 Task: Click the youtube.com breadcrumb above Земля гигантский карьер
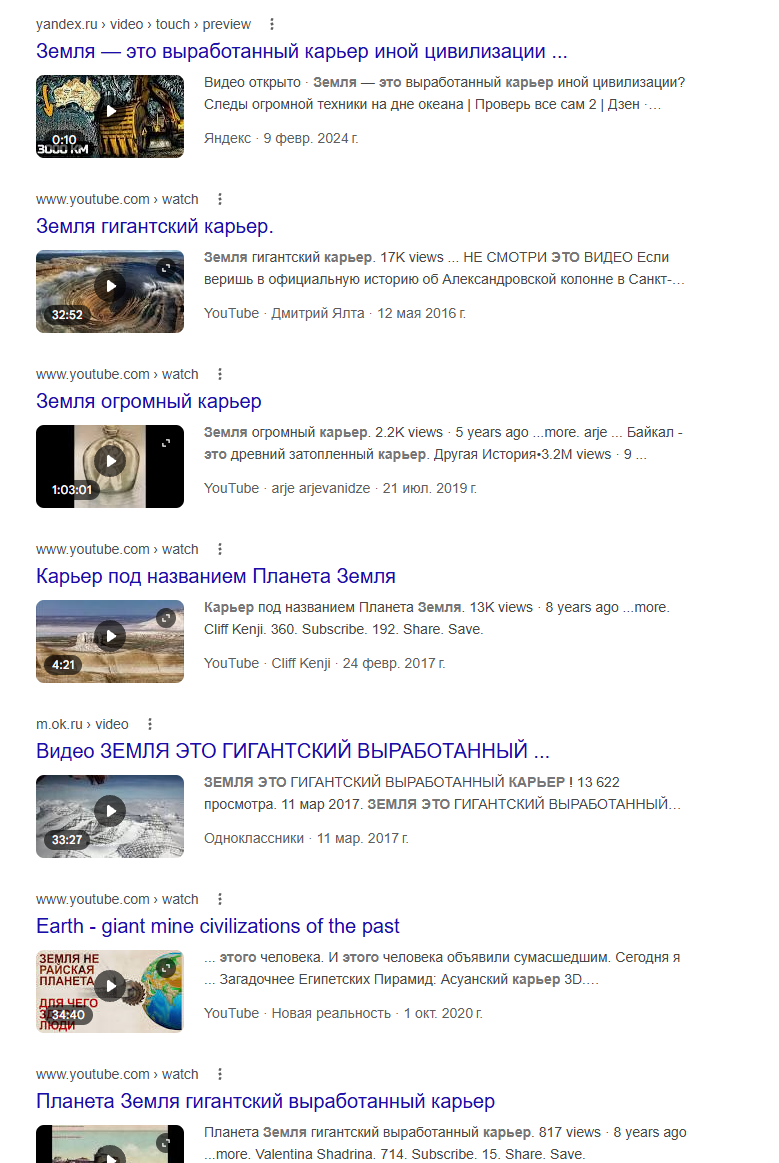117,200
